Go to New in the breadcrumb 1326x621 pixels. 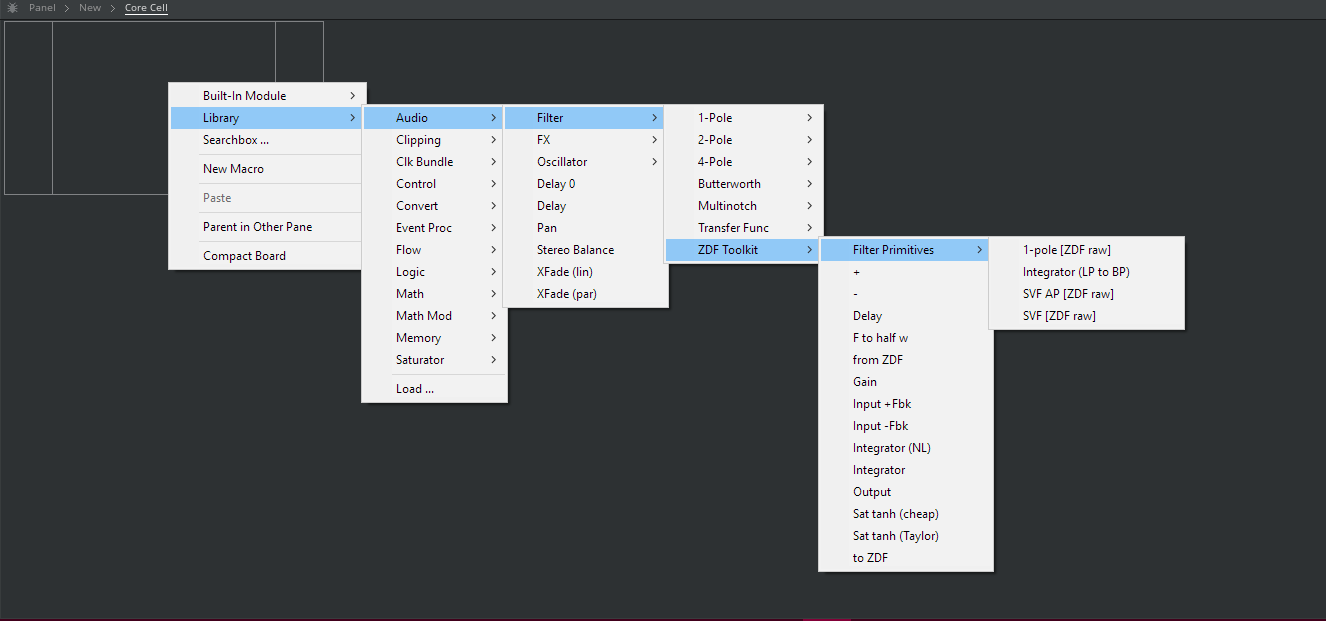tap(90, 8)
